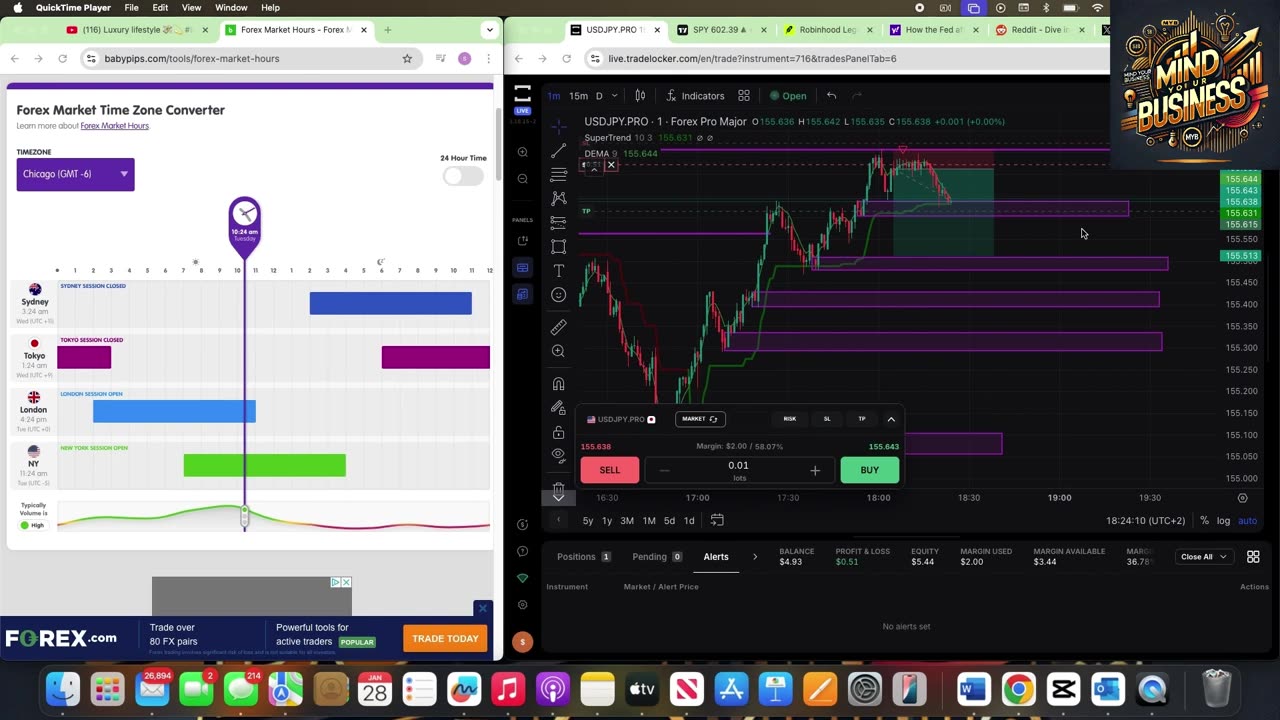Click the 0.01 lots input field
Viewport: 1280px width, 720px height.
739,469
